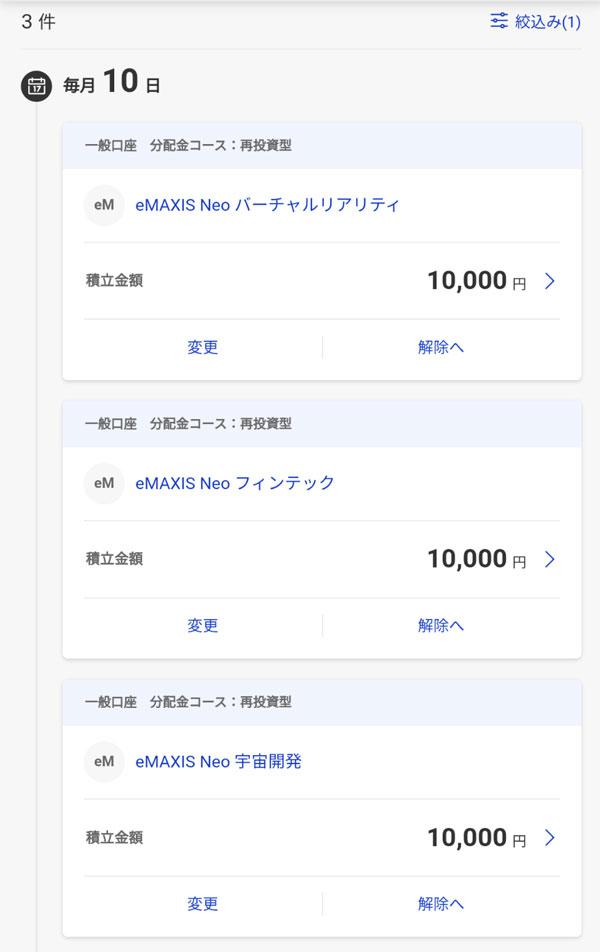
Task: Expand フィンテック amount chevron arrow
Action: [x=549, y=560]
